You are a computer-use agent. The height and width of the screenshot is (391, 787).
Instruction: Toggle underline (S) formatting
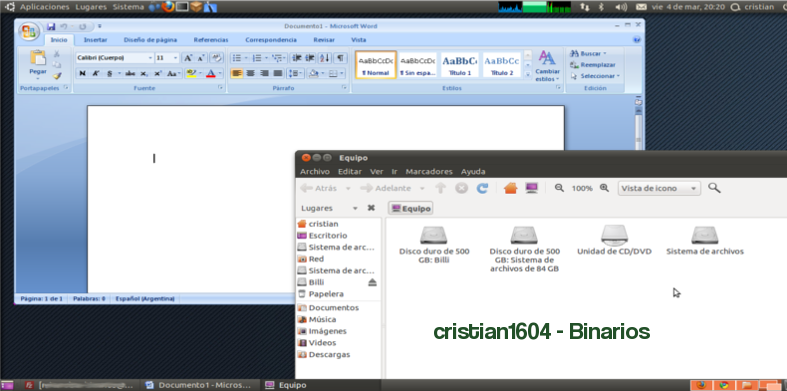click(x=109, y=74)
